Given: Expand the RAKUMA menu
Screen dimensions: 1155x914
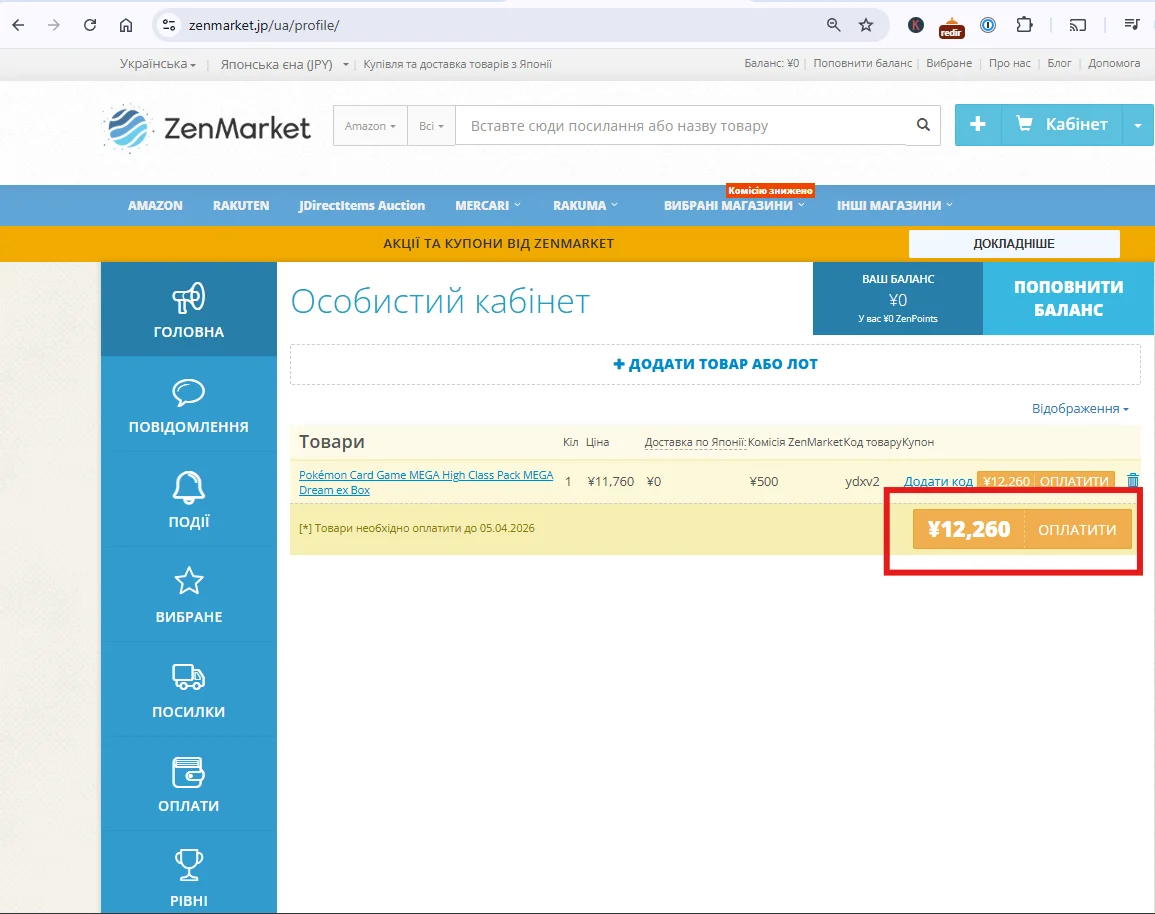Looking at the screenshot, I should pyautogui.click(x=586, y=205).
